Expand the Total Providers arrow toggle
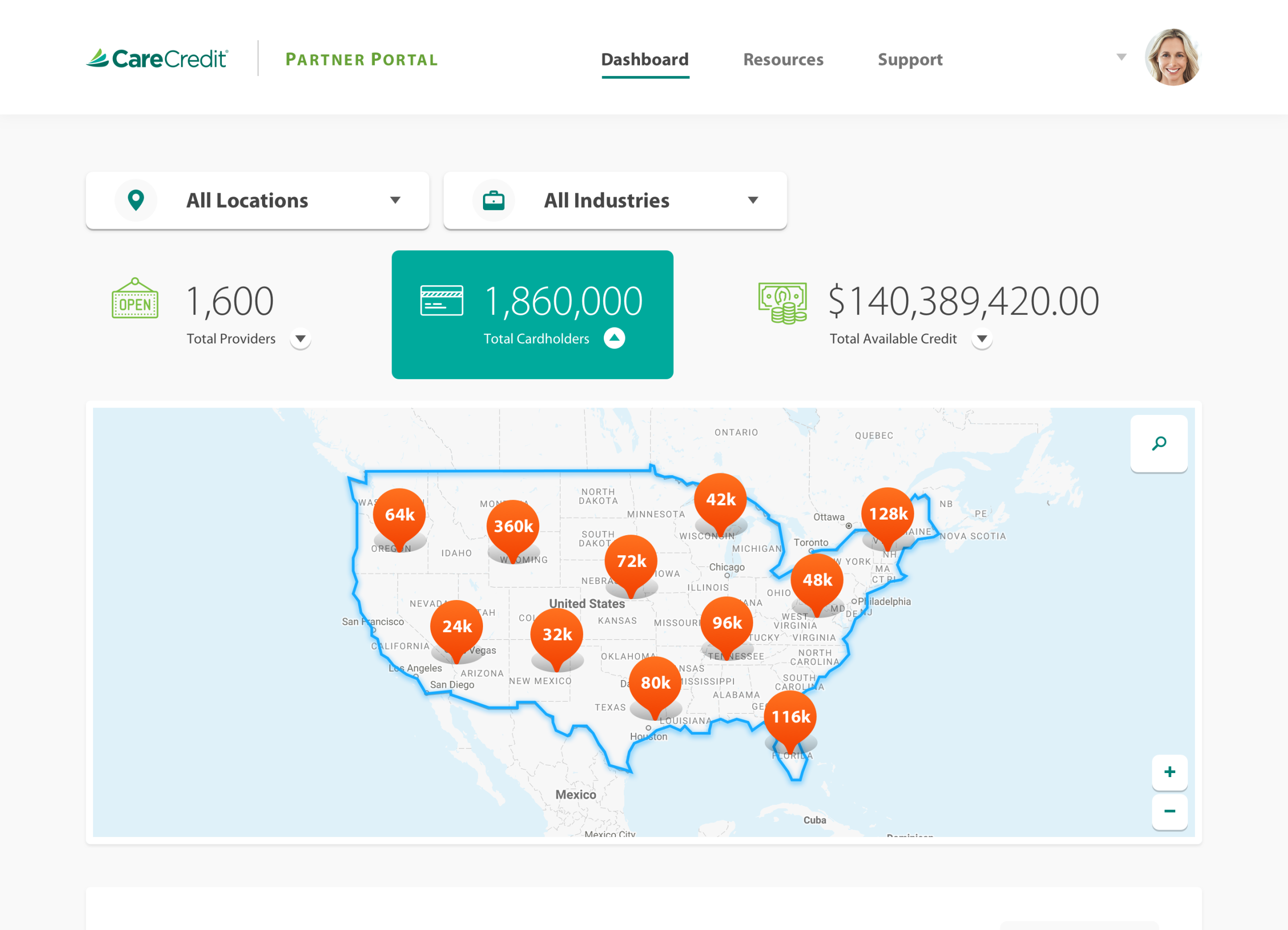 tap(300, 339)
